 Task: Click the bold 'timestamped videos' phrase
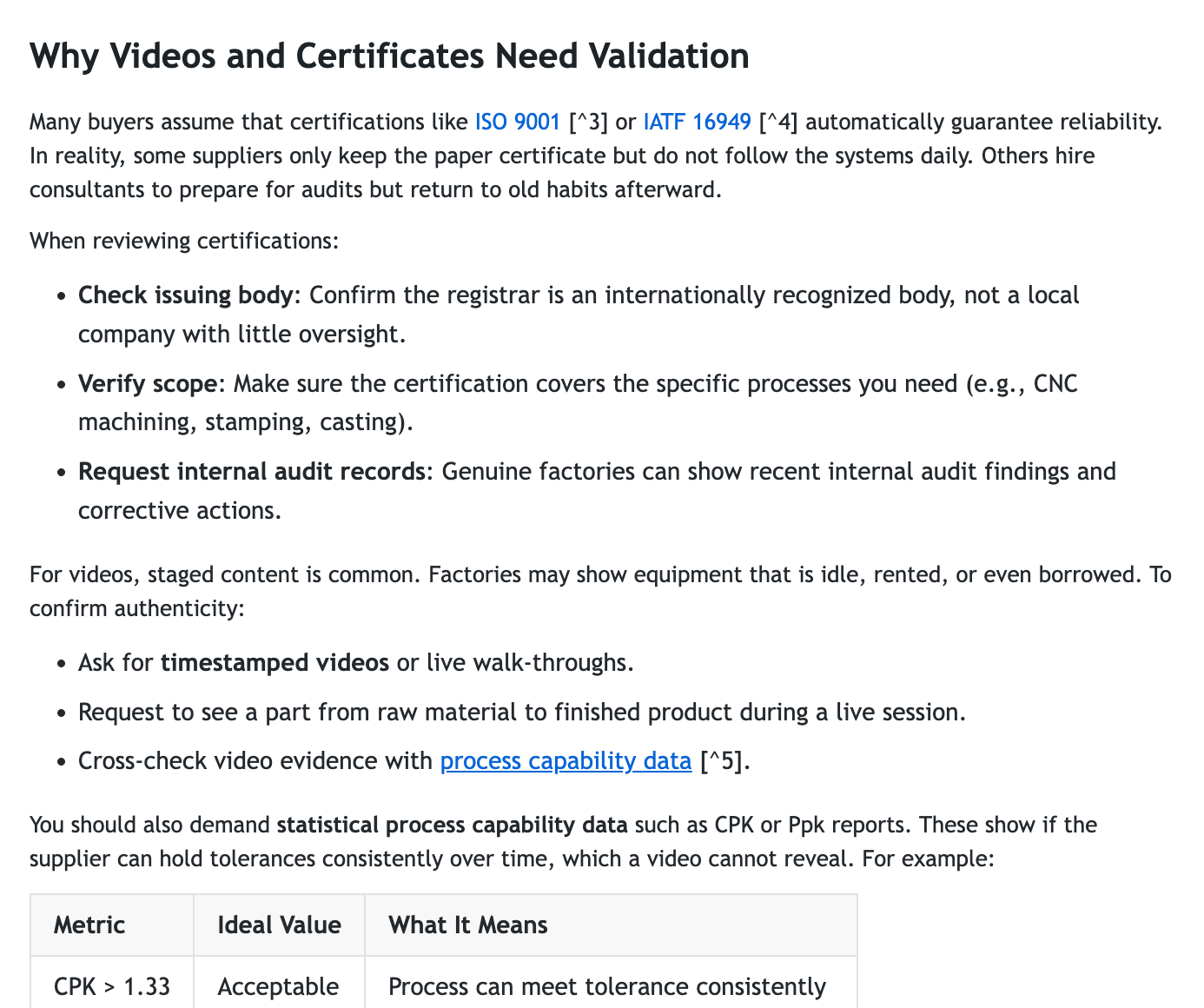click(x=275, y=663)
